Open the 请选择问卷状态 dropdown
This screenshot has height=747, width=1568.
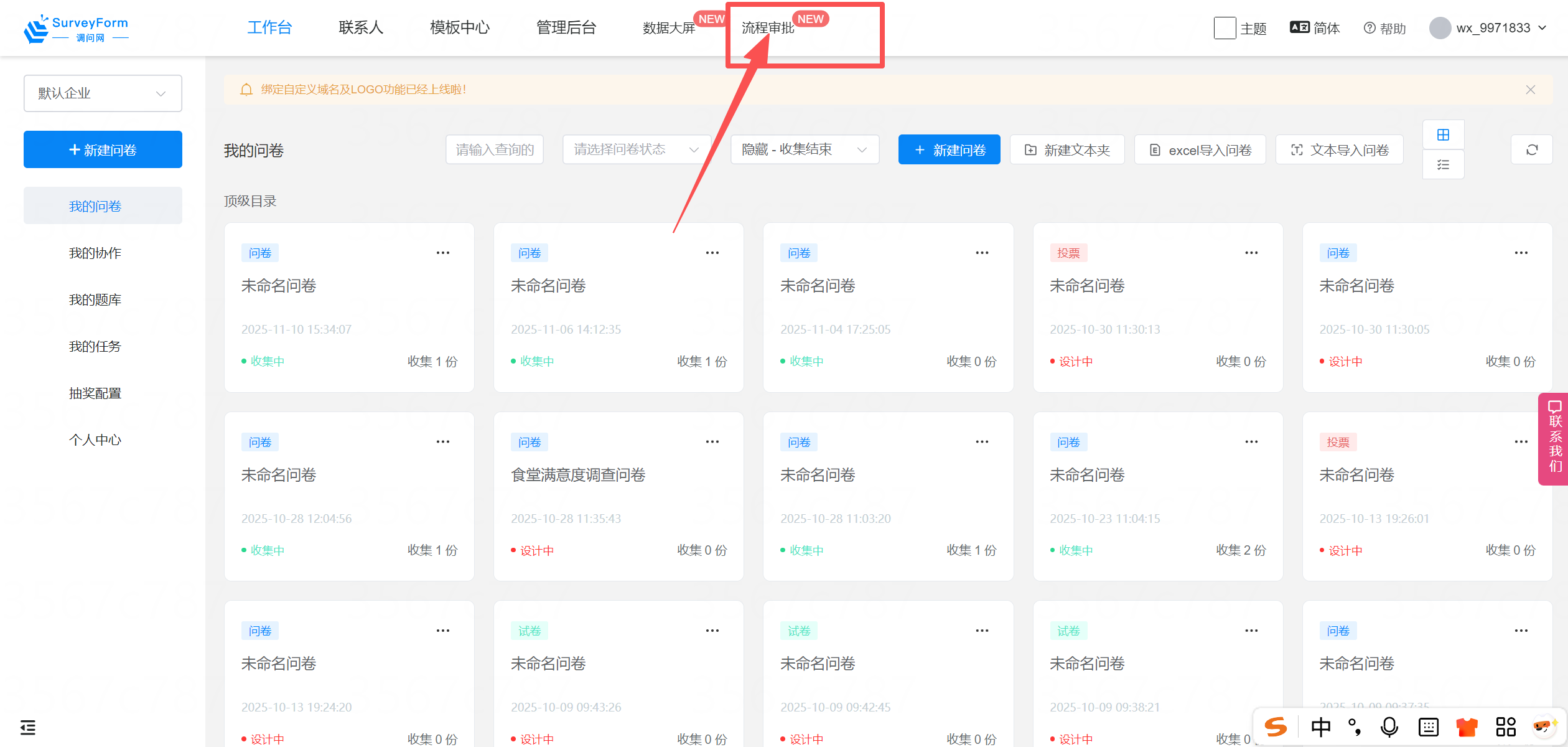pos(636,149)
